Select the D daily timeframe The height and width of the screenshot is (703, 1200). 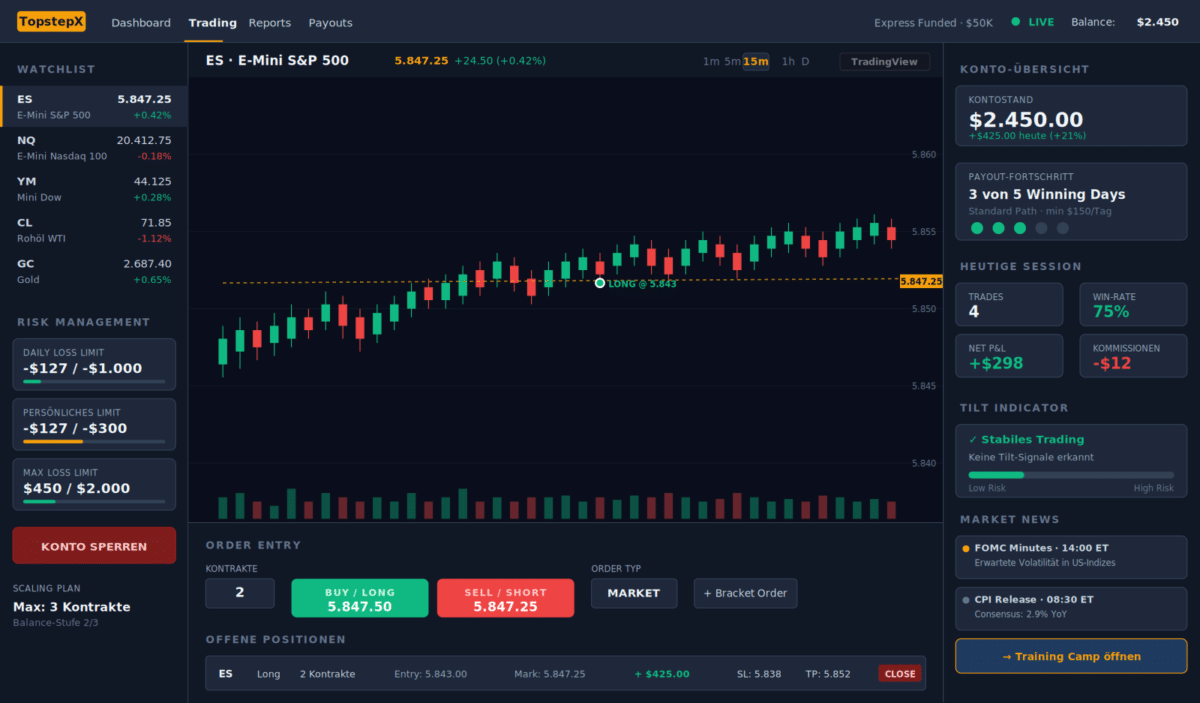(805, 61)
